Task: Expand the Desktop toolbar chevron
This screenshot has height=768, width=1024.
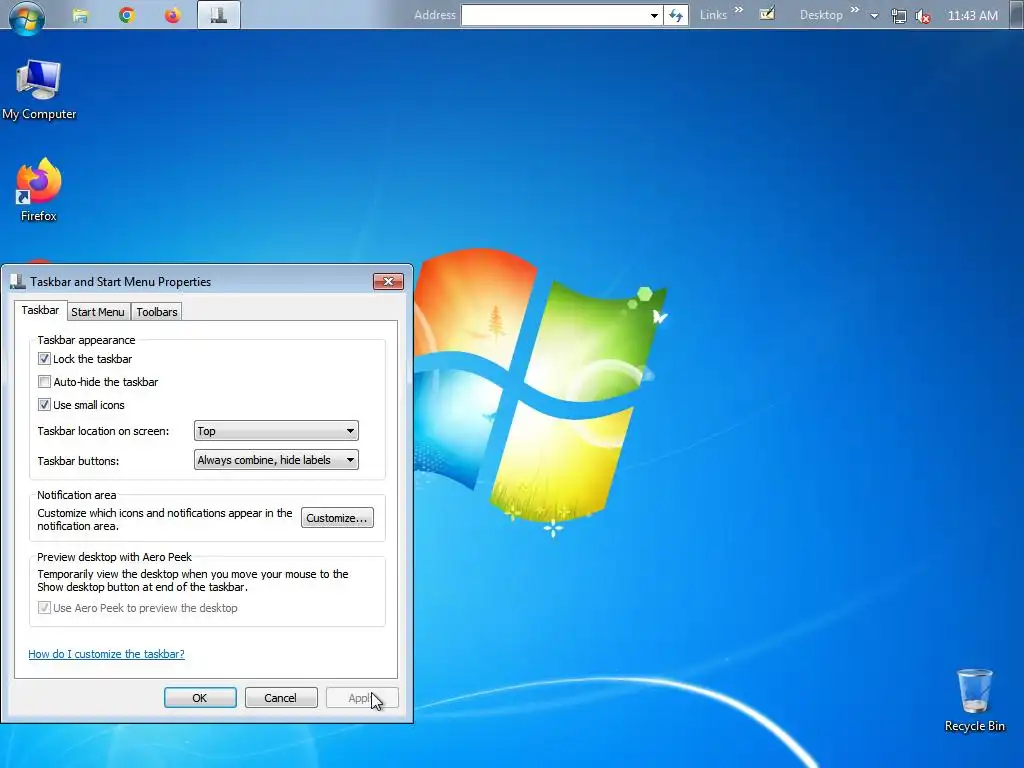Action: pos(855,10)
